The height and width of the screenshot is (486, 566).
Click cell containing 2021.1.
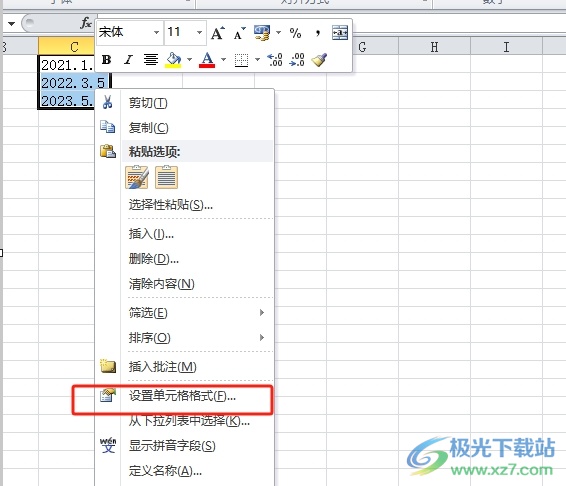(67, 65)
